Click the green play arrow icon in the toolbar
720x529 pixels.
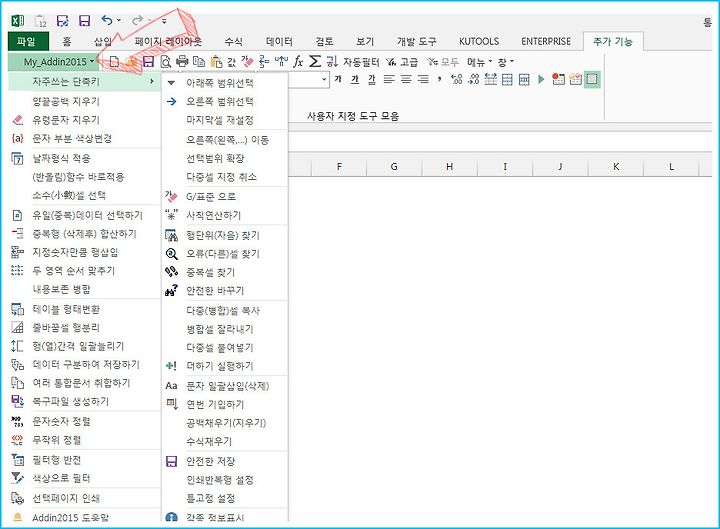point(541,79)
